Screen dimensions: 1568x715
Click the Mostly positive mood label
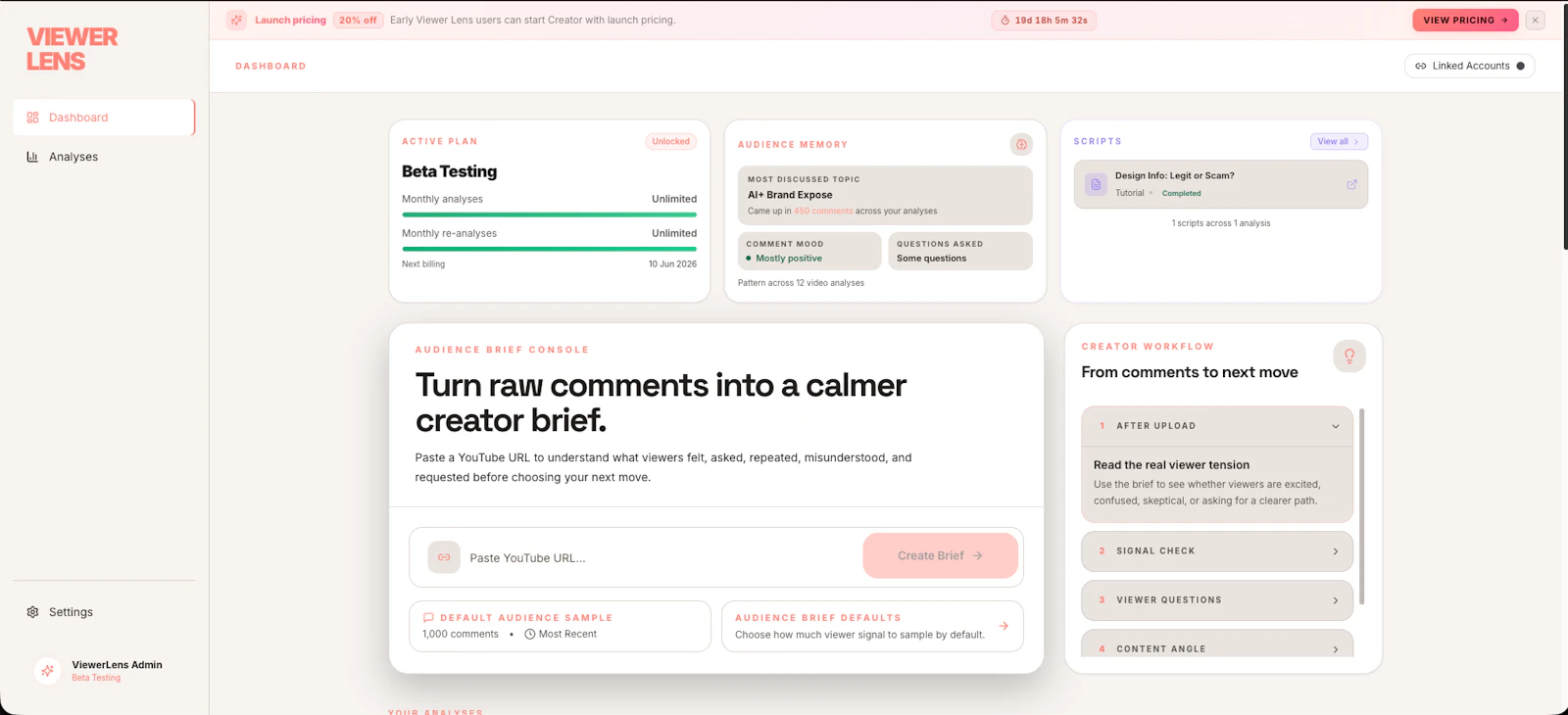pyautogui.click(x=788, y=259)
